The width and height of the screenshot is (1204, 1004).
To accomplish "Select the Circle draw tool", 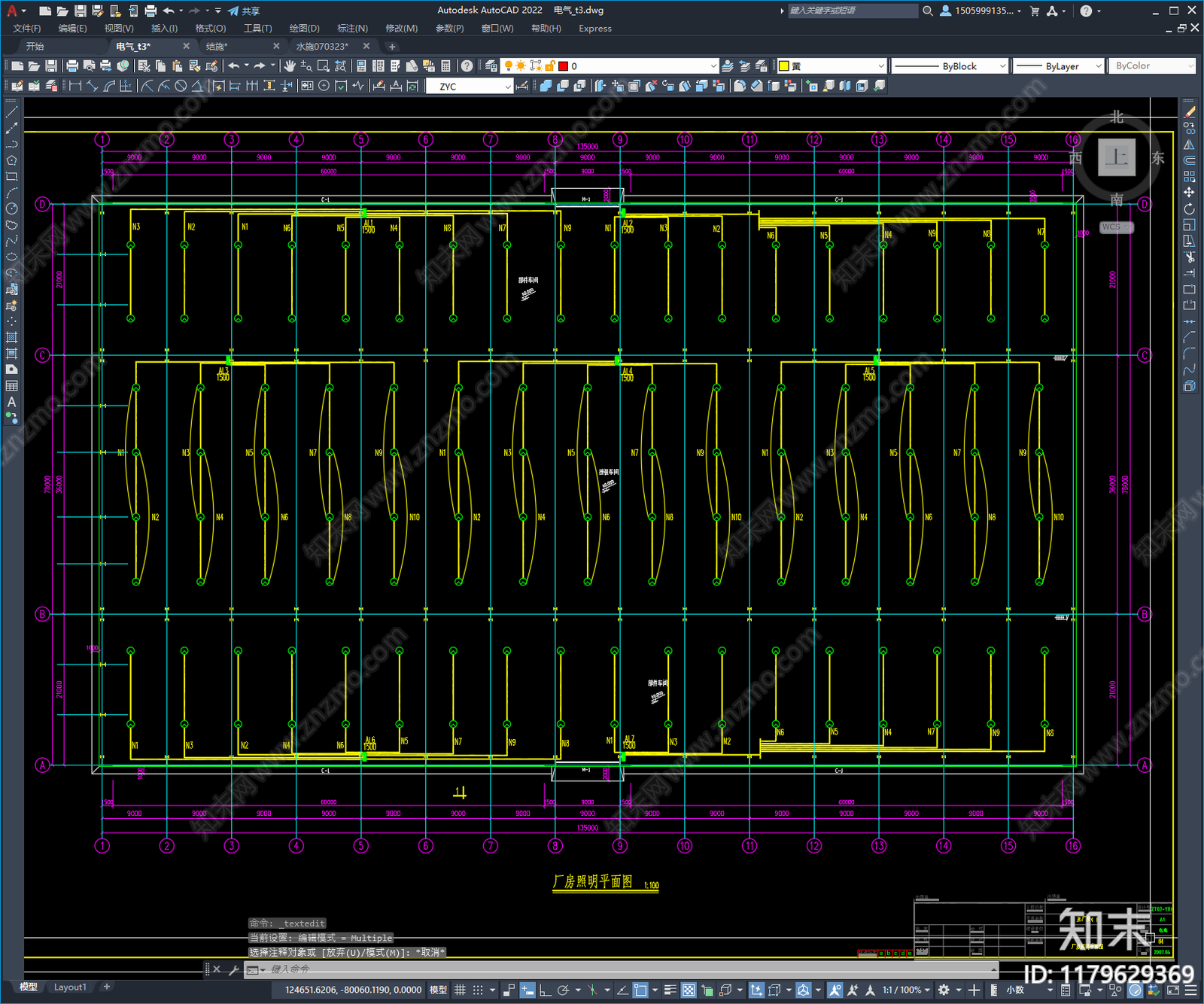I will tap(11, 208).
